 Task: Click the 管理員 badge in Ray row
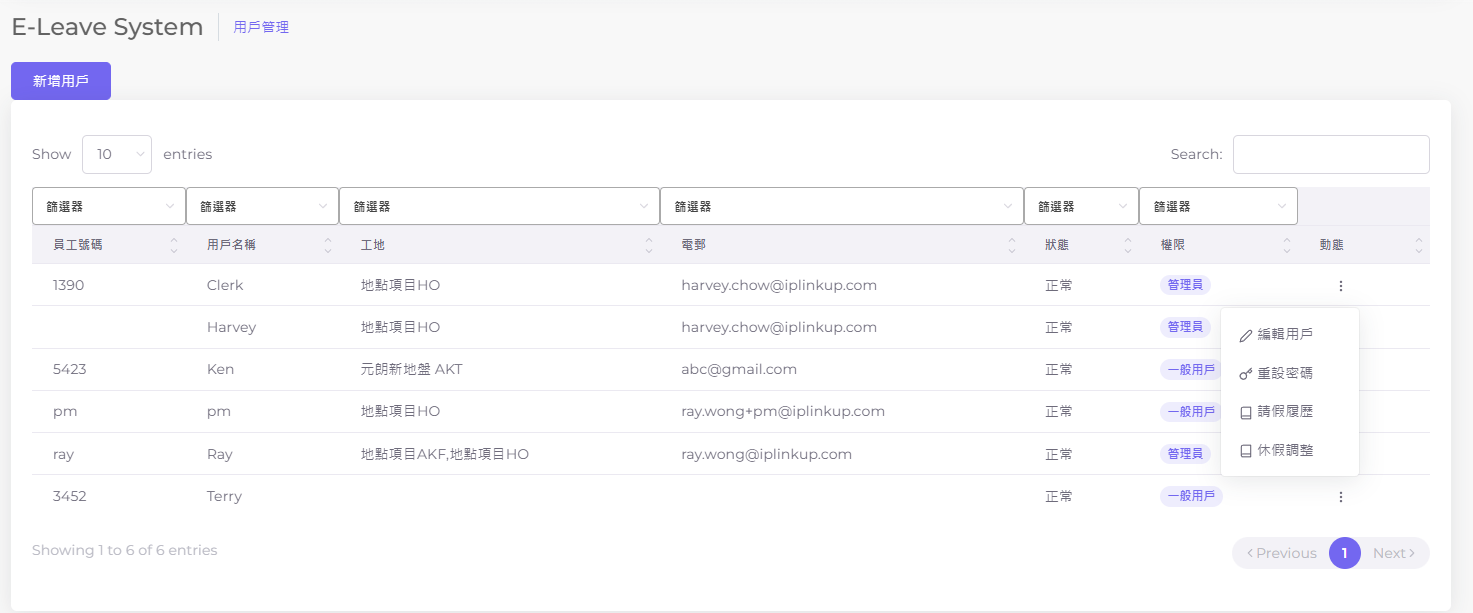1185,454
